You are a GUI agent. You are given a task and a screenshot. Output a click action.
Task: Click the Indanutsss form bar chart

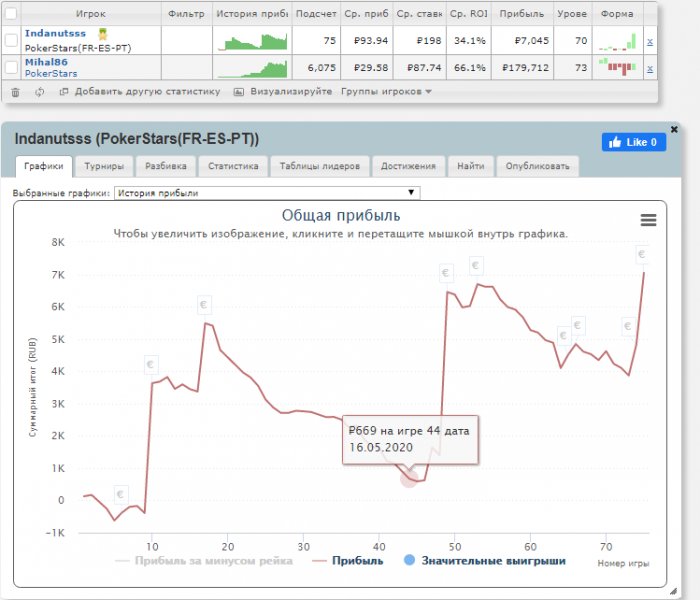coord(617,42)
